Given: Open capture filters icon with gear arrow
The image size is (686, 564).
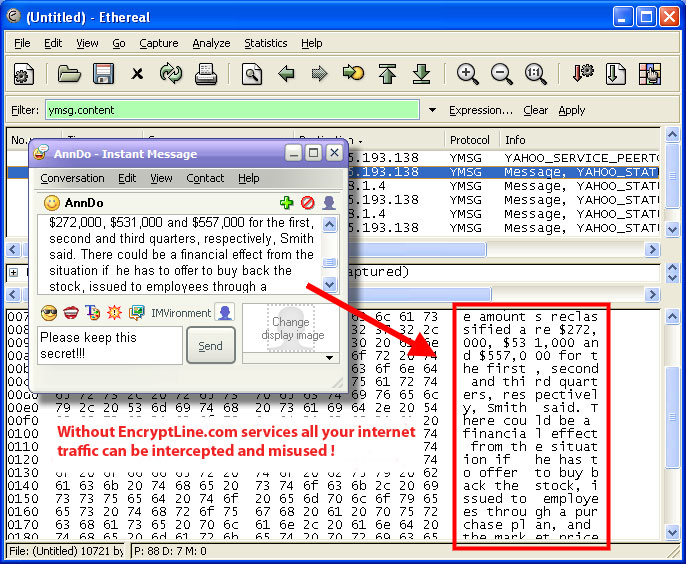Looking at the screenshot, I should 582,74.
